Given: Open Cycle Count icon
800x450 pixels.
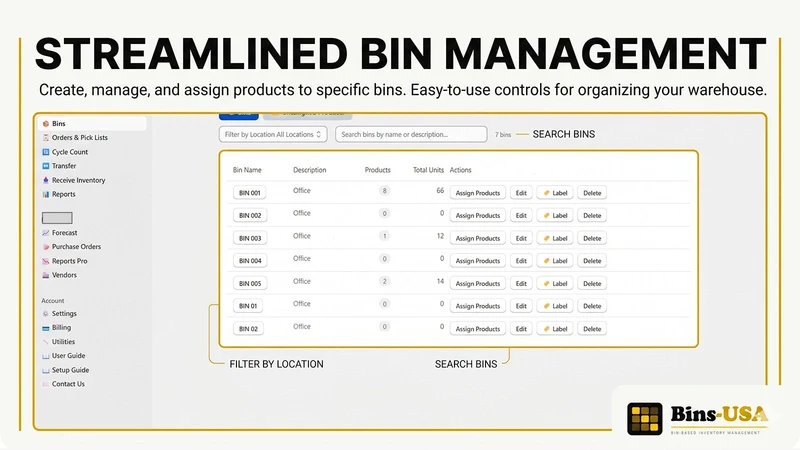Looking at the screenshot, I should point(45,152).
